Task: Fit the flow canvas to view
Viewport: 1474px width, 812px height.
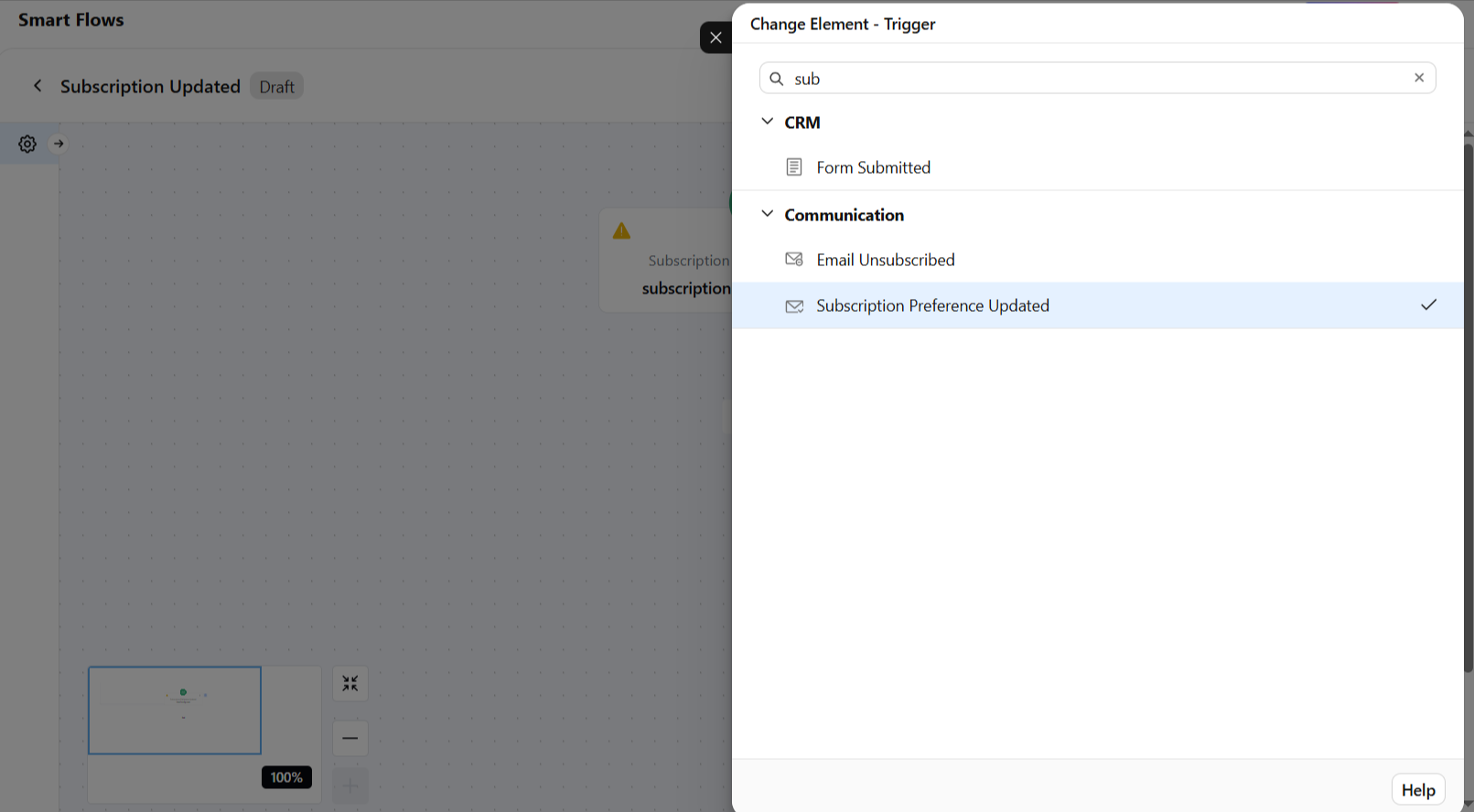Action: coord(350,683)
